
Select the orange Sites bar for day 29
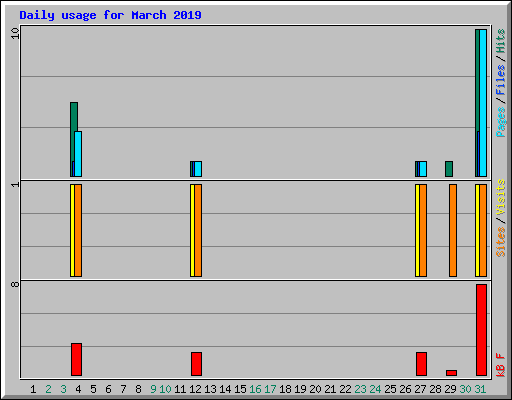(x=453, y=230)
